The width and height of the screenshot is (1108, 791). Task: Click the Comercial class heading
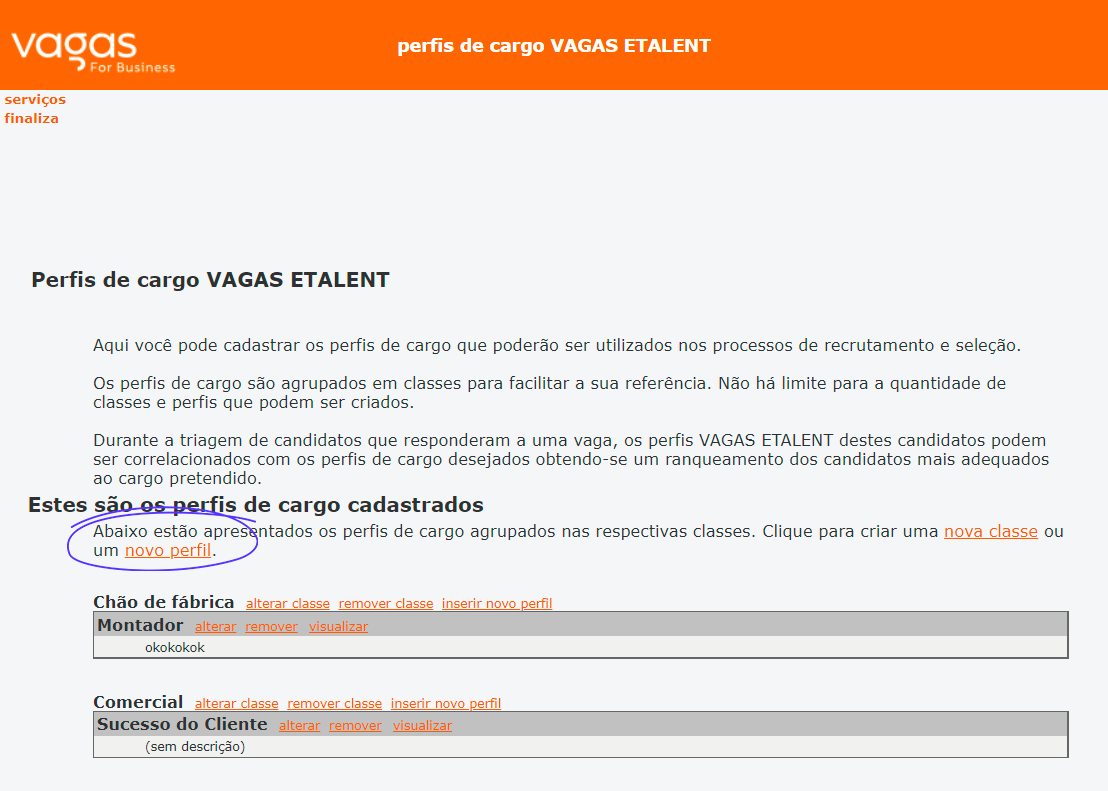138,703
